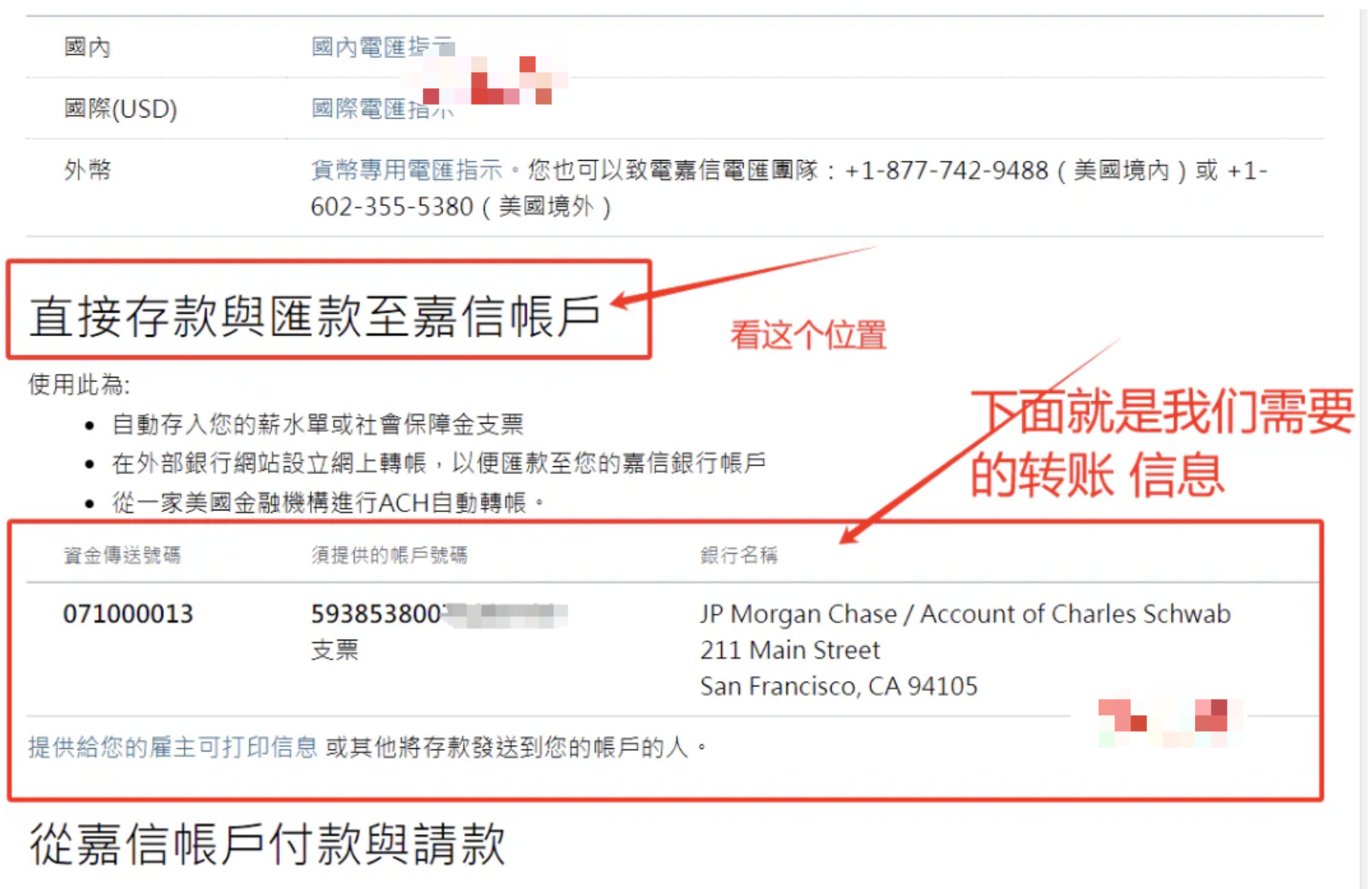The image size is (1372, 889).
Task: Click the ACH自動轉帳 bullet item
Action: click(x=319, y=503)
